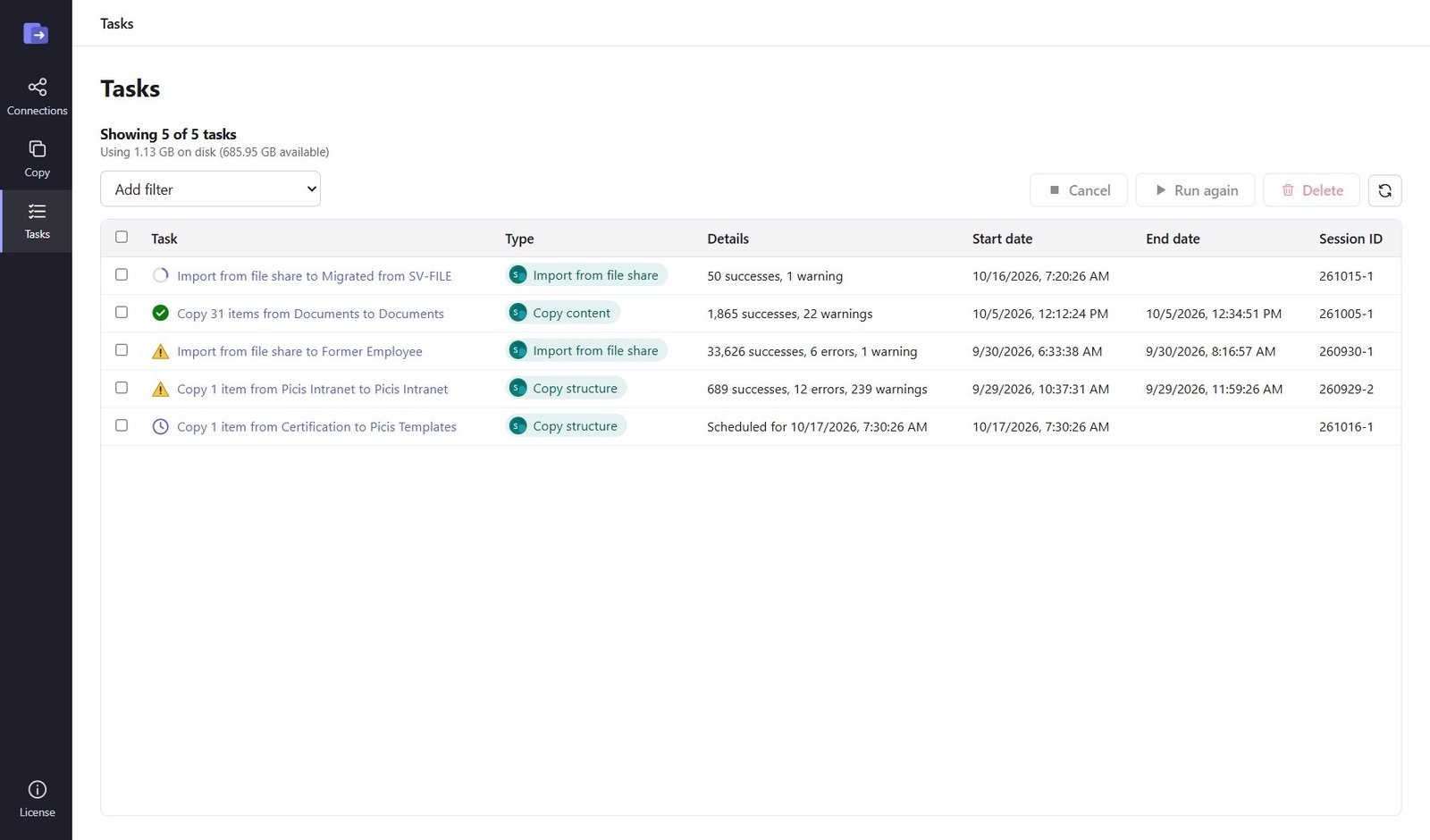The height and width of the screenshot is (840, 1430).
Task: Click the 'Showing 5 of 5 tasks' text
Action: click(168, 134)
